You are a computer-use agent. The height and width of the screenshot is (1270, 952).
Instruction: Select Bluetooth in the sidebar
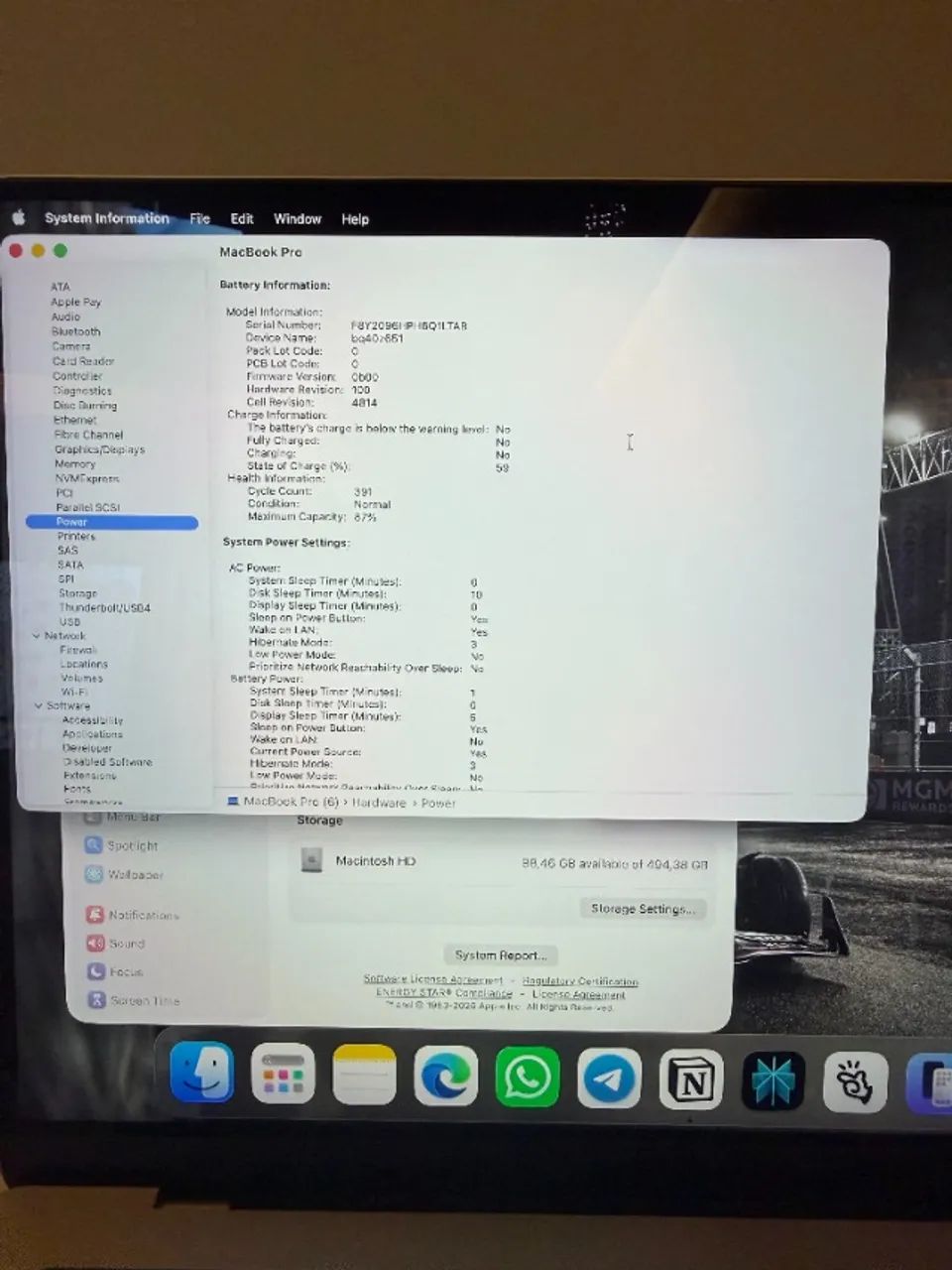point(76,331)
